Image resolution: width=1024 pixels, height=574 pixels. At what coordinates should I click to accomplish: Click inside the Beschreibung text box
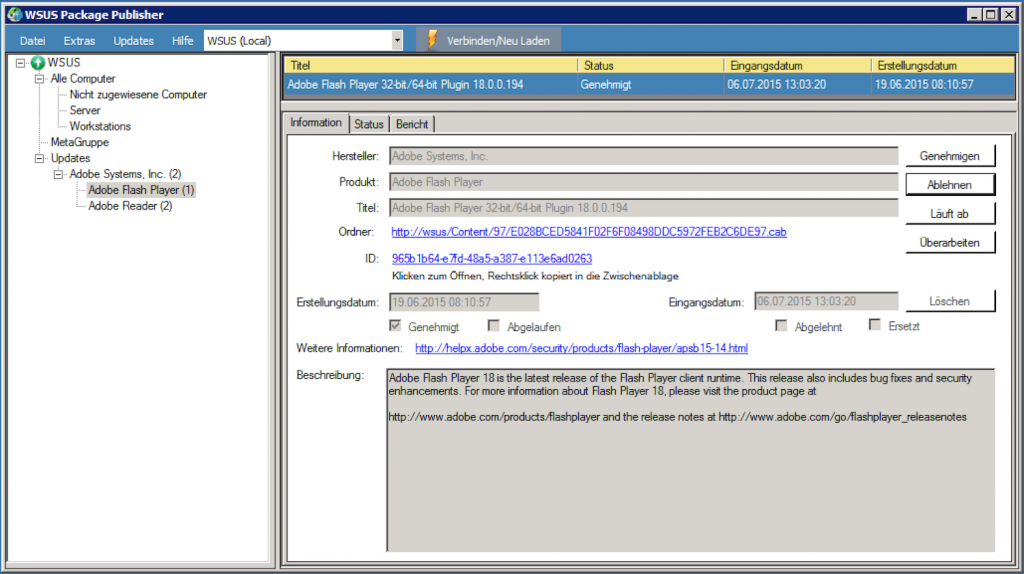click(x=691, y=460)
